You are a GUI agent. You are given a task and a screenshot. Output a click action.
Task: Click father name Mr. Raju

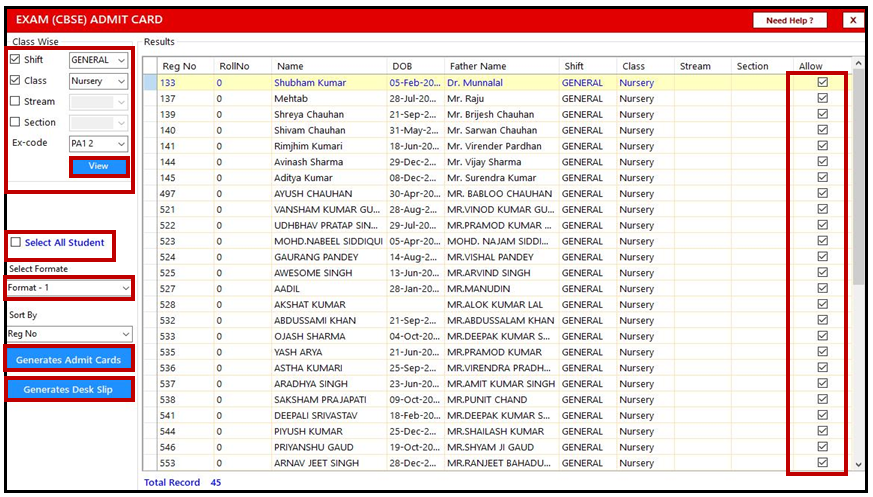point(465,99)
